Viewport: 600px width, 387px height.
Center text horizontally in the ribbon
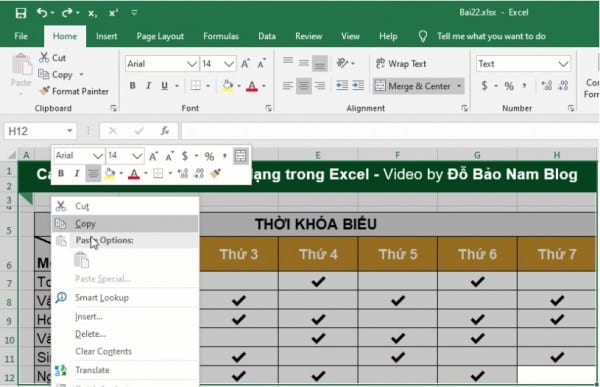304,85
